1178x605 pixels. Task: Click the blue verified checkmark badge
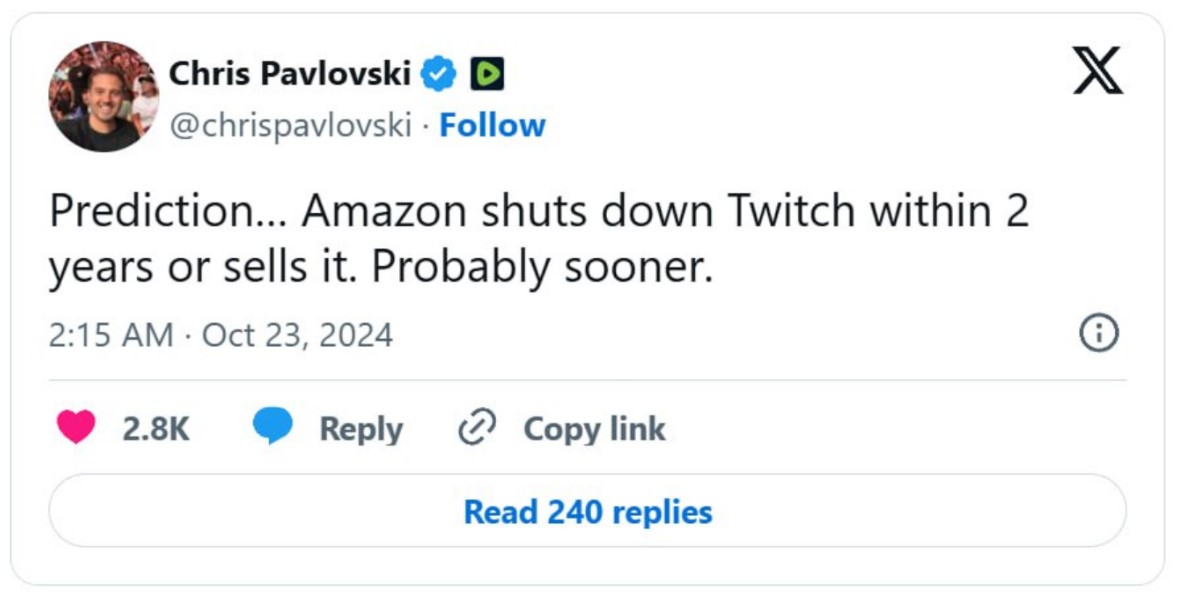(438, 73)
